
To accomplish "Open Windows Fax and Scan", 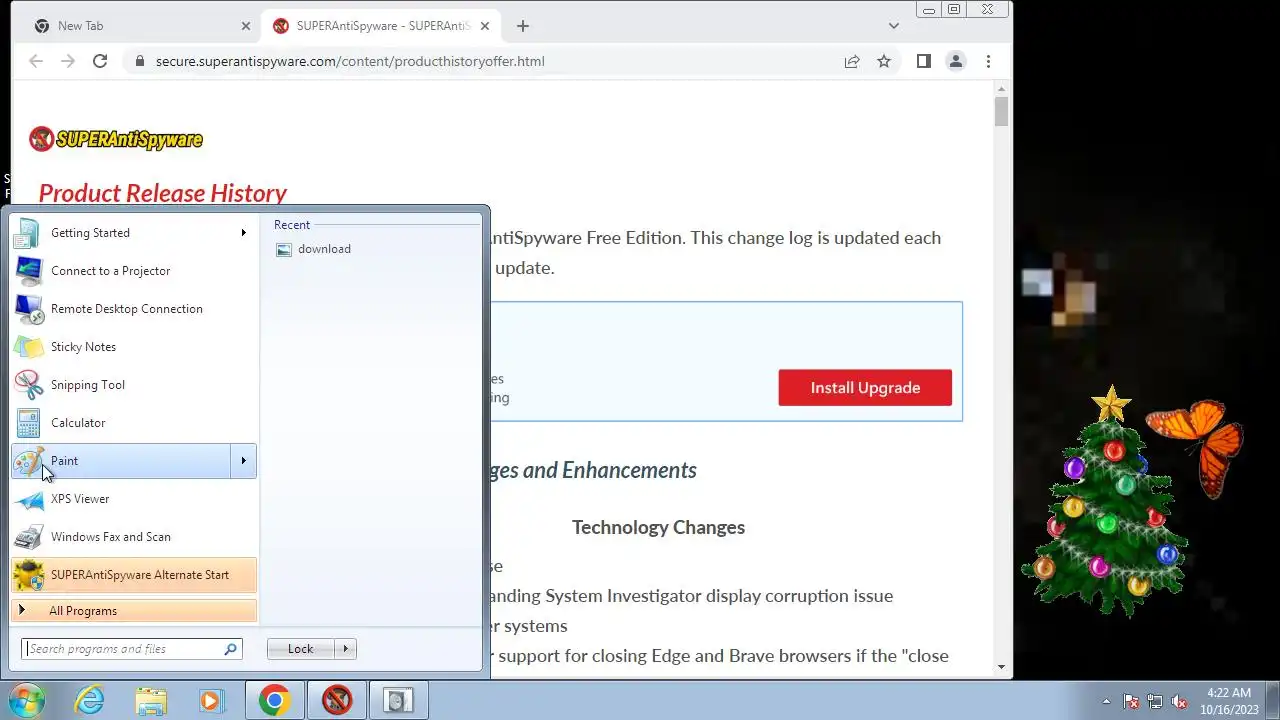I will (x=133, y=537).
